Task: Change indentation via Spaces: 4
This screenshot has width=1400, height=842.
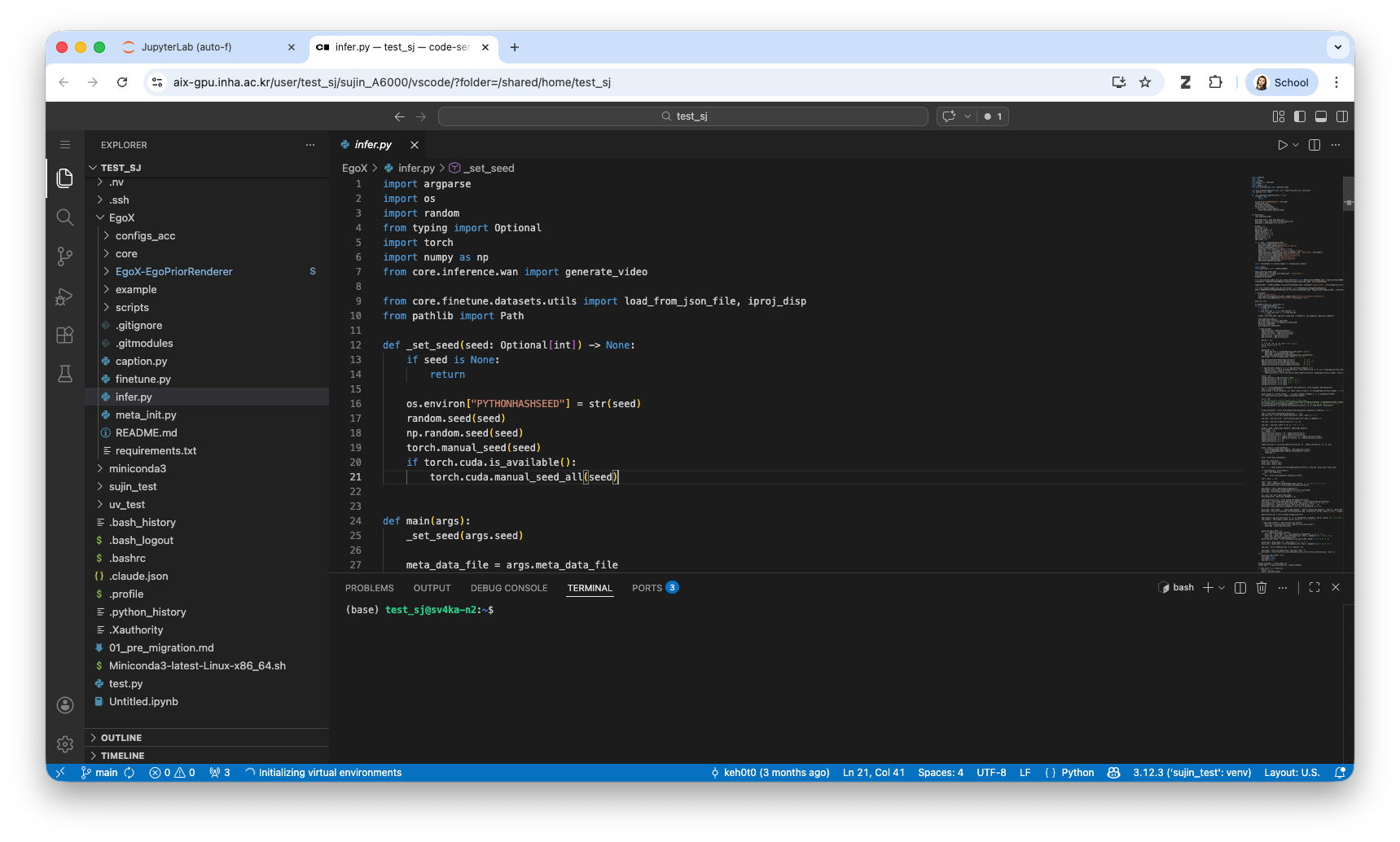Action: tap(941, 773)
